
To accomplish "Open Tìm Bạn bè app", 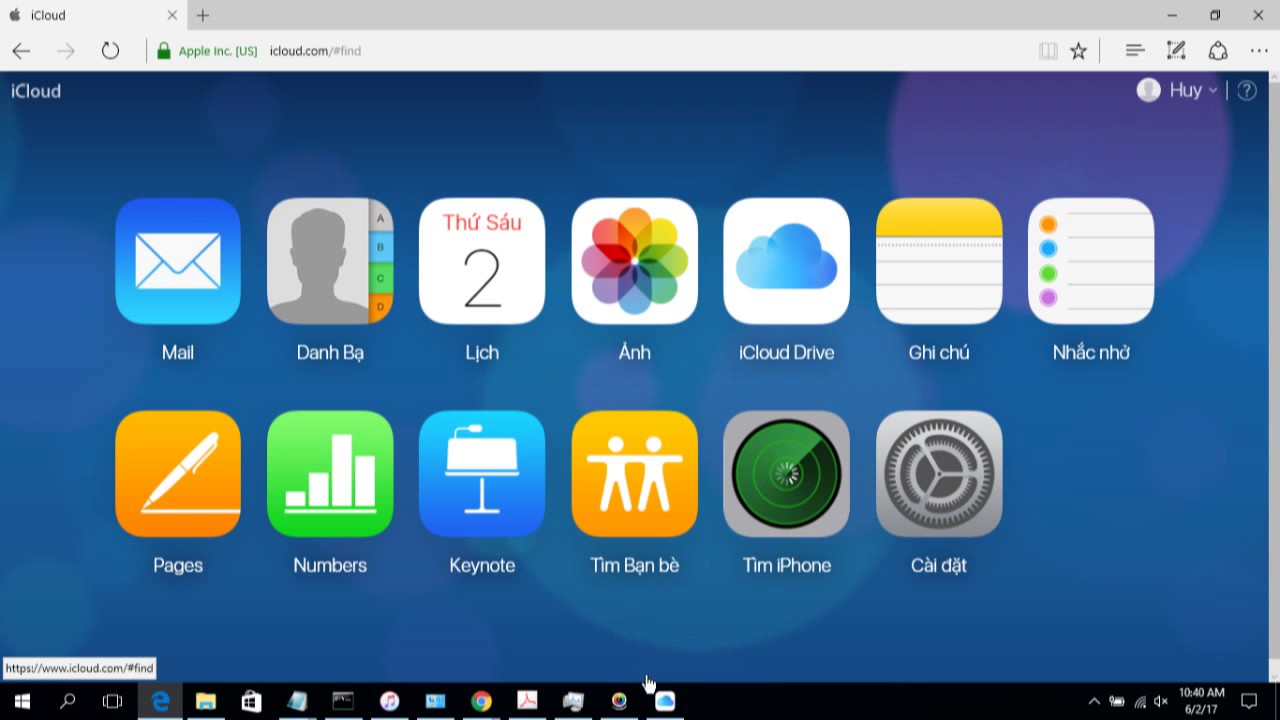I will coord(634,474).
